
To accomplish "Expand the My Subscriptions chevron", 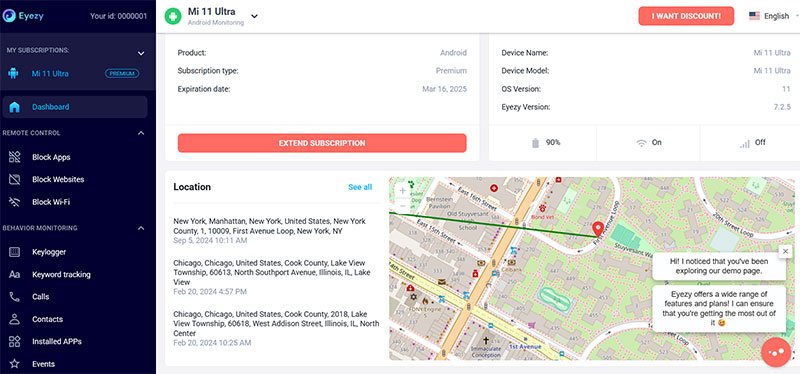I will pyautogui.click(x=141, y=53).
